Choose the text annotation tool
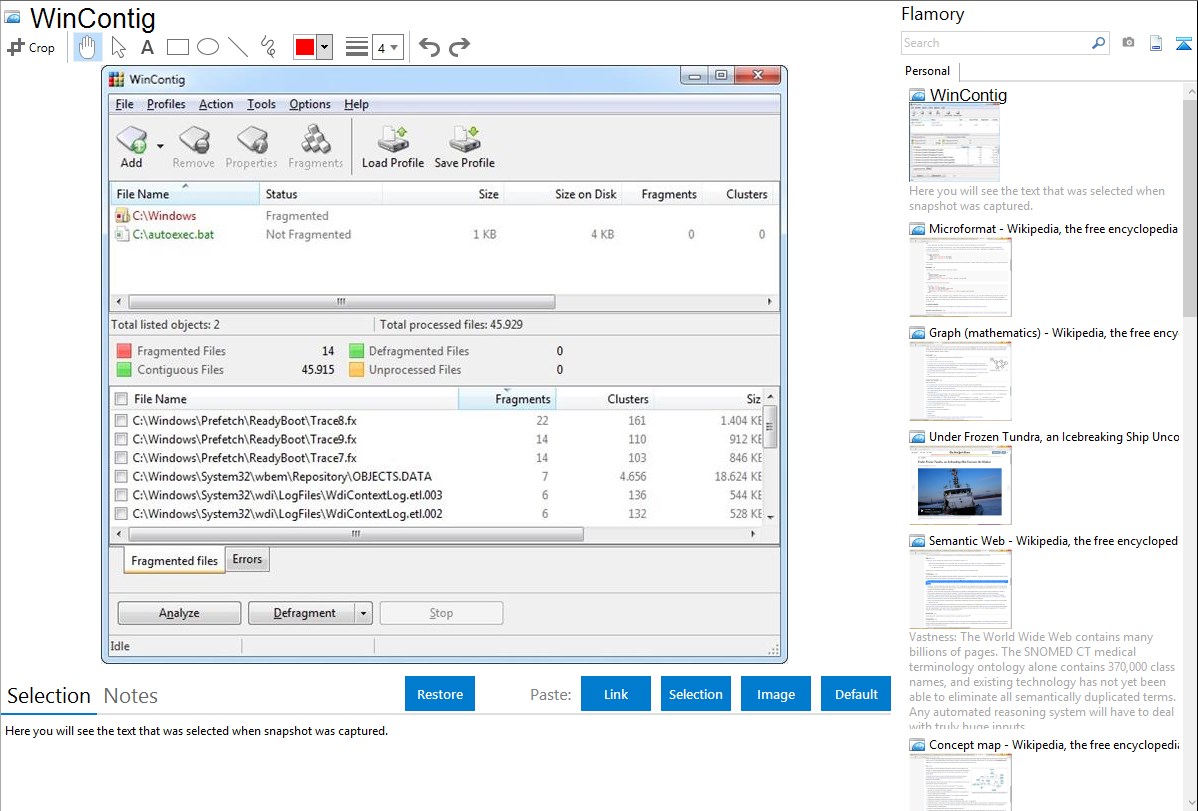This screenshot has height=811, width=1198. point(147,47)
